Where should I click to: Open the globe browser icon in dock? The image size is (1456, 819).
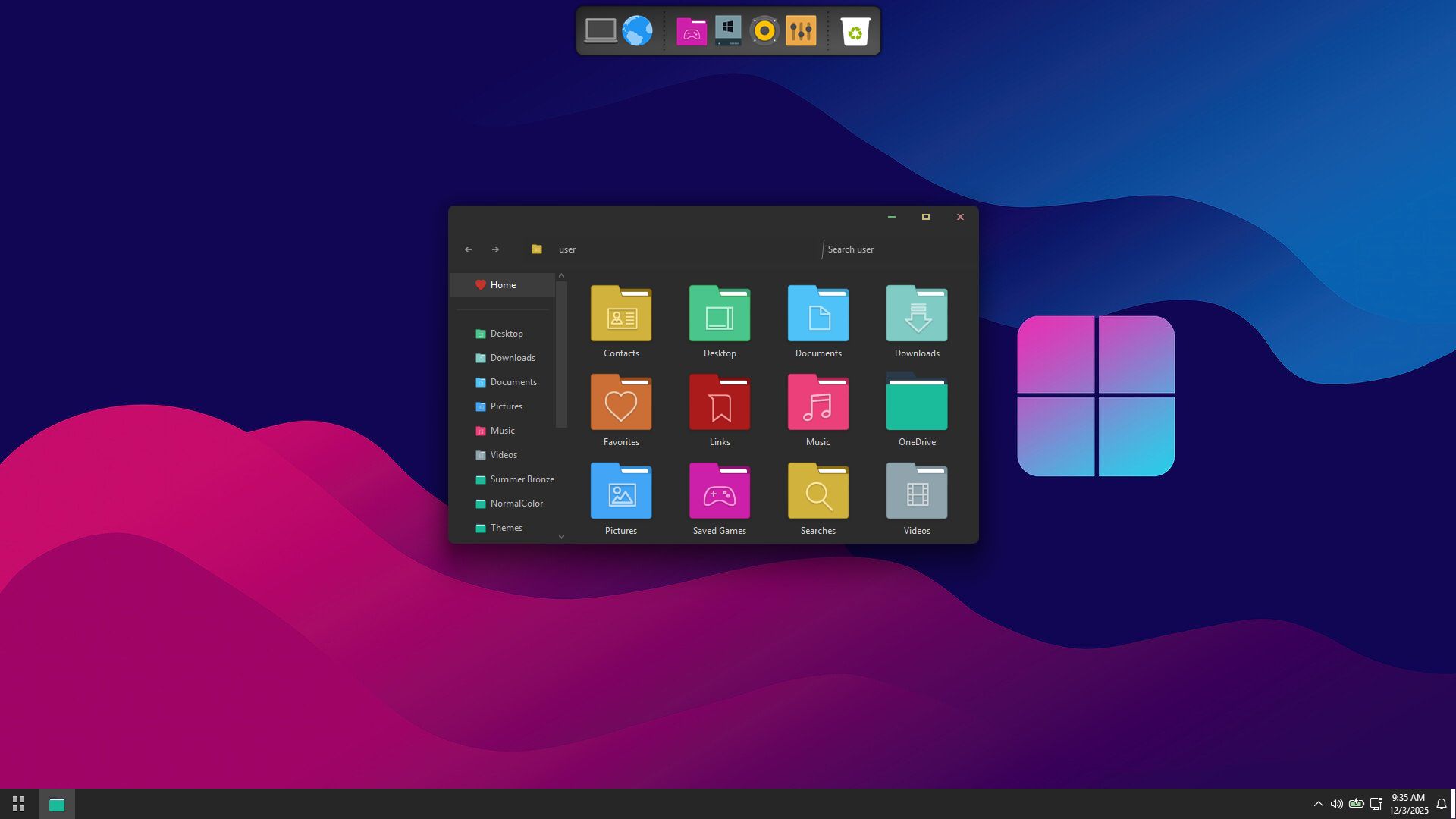pos(637,31)
